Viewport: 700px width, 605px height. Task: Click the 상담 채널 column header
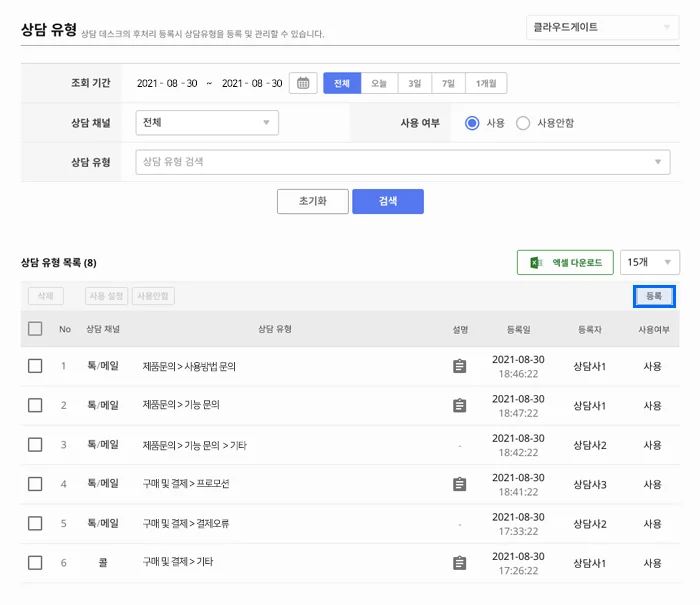[103, 329]
